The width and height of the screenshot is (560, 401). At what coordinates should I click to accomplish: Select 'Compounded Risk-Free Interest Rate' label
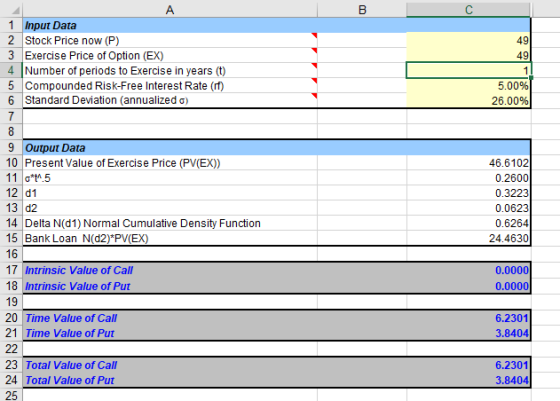(170, 86)
